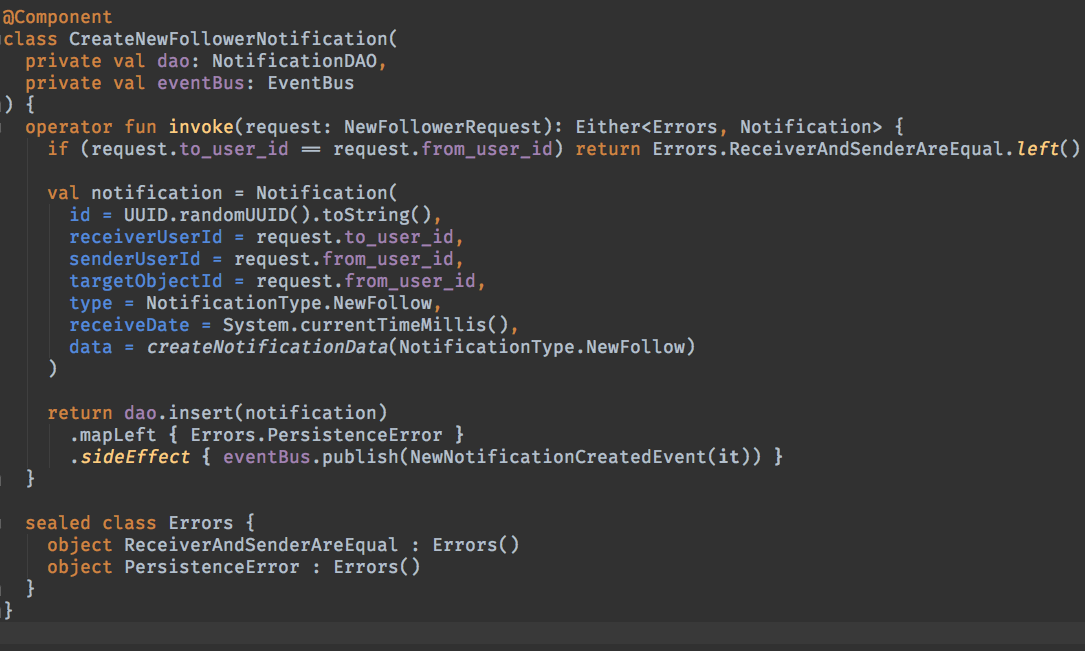Click UUID.randomUUID() on the id line

(x=217, y=214)
